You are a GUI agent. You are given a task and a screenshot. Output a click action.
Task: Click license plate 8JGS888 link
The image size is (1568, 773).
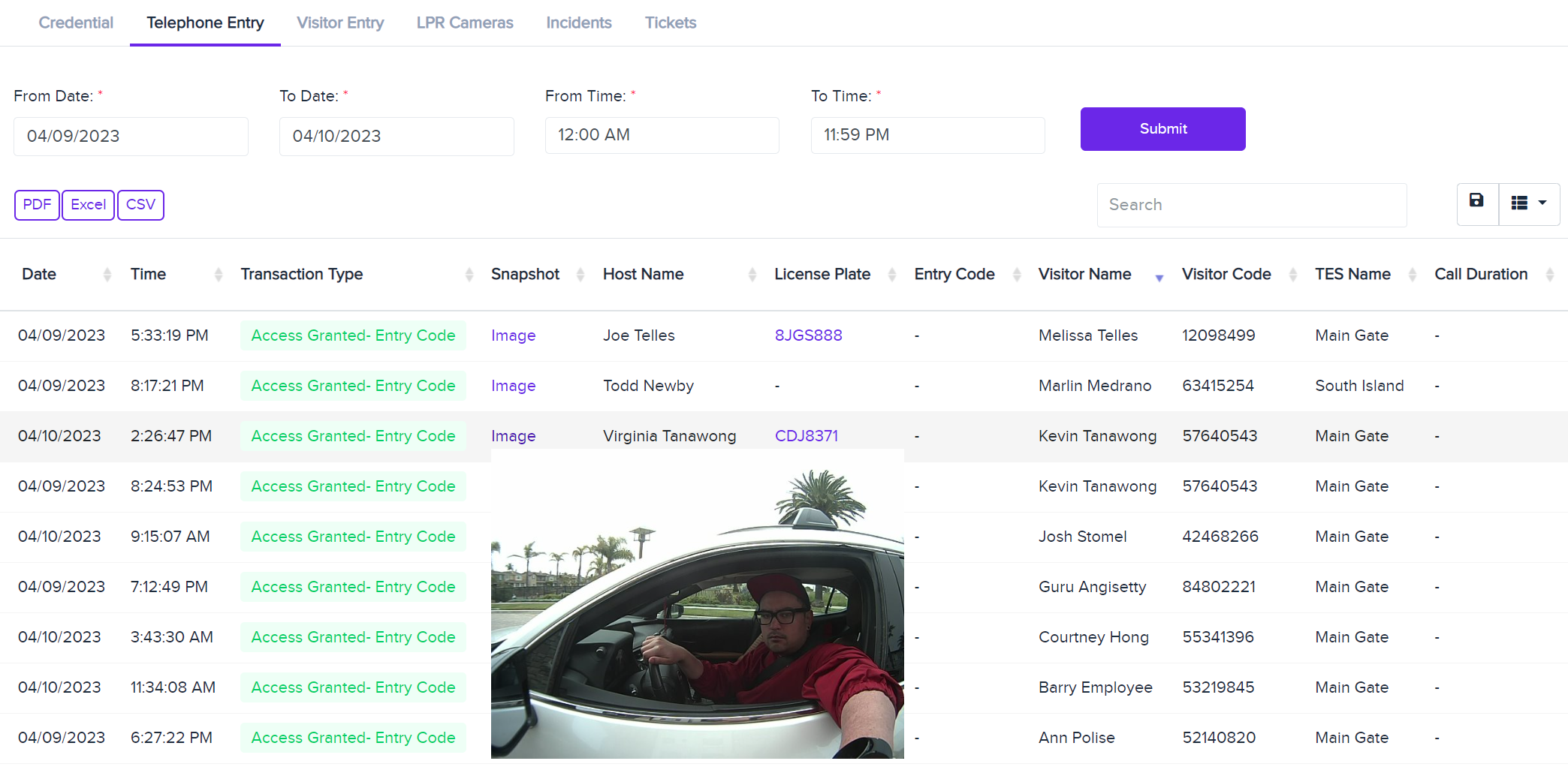[808, 335]
